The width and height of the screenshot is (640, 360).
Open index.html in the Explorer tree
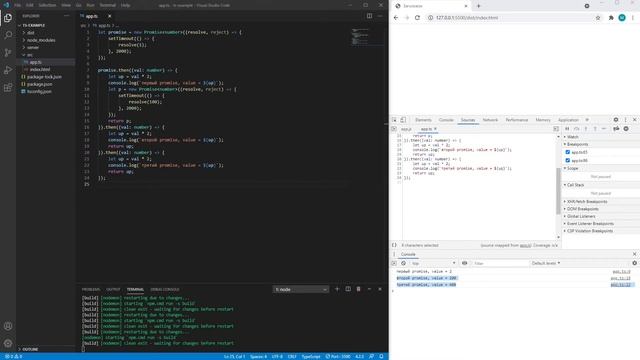coord(40,69)
